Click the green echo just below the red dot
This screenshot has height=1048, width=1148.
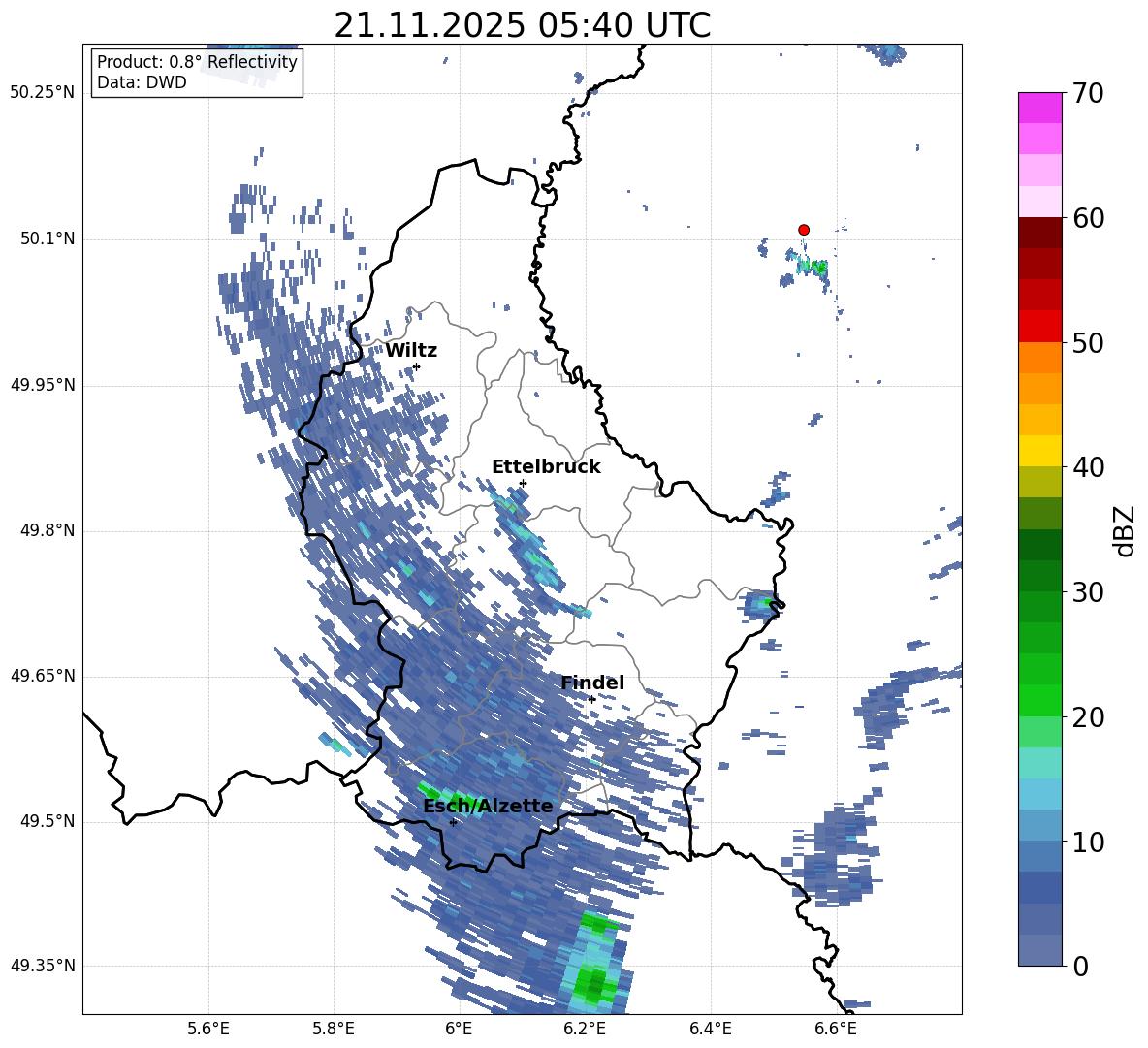click(x=814, y=268)
